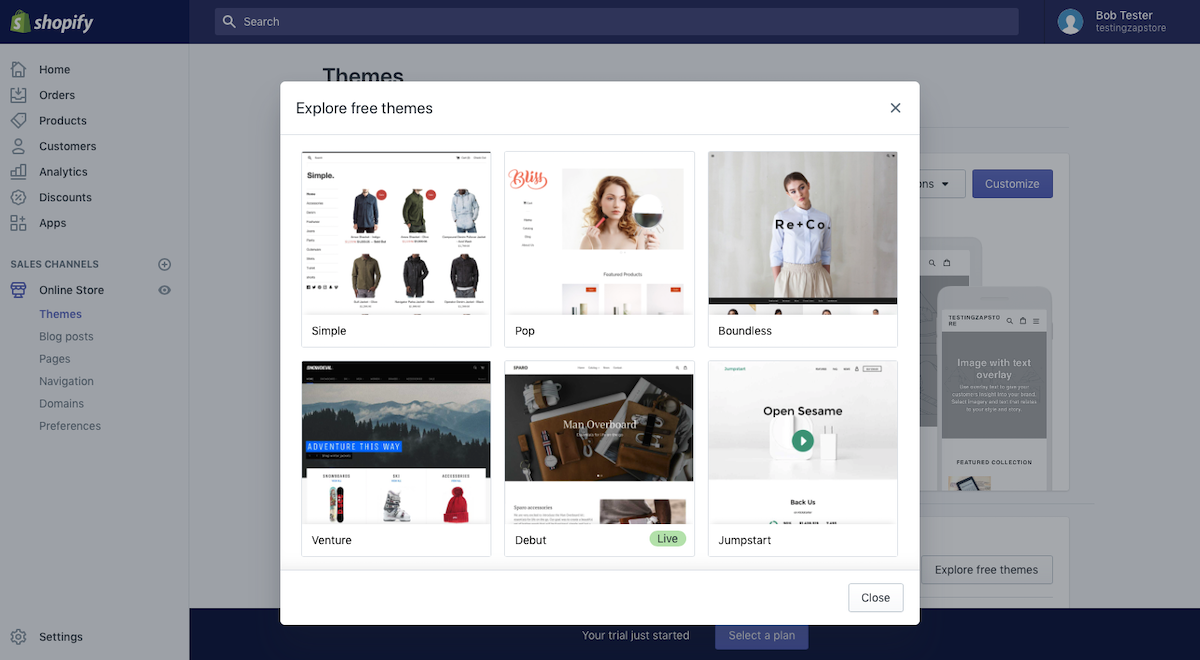
Task: Click the Explore free themes dialog title
Action: point(364,108)
